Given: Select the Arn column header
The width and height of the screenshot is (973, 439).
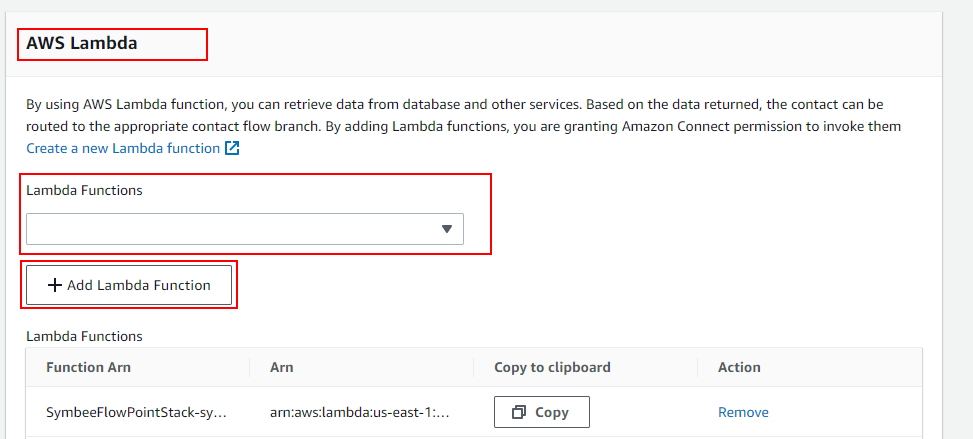Looking at the screenshot, I should coord(282,367).
